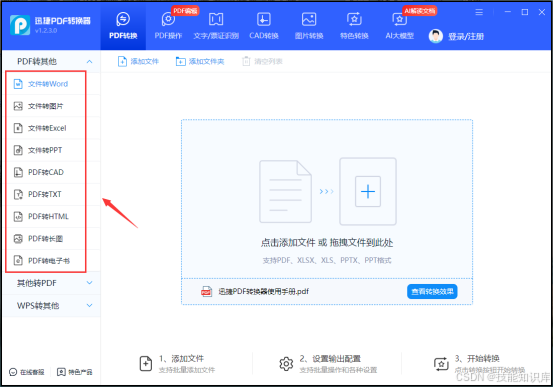554x388 pixels.
Task: Collapse the PDF转其他 section
Action: tap(89, 61)
